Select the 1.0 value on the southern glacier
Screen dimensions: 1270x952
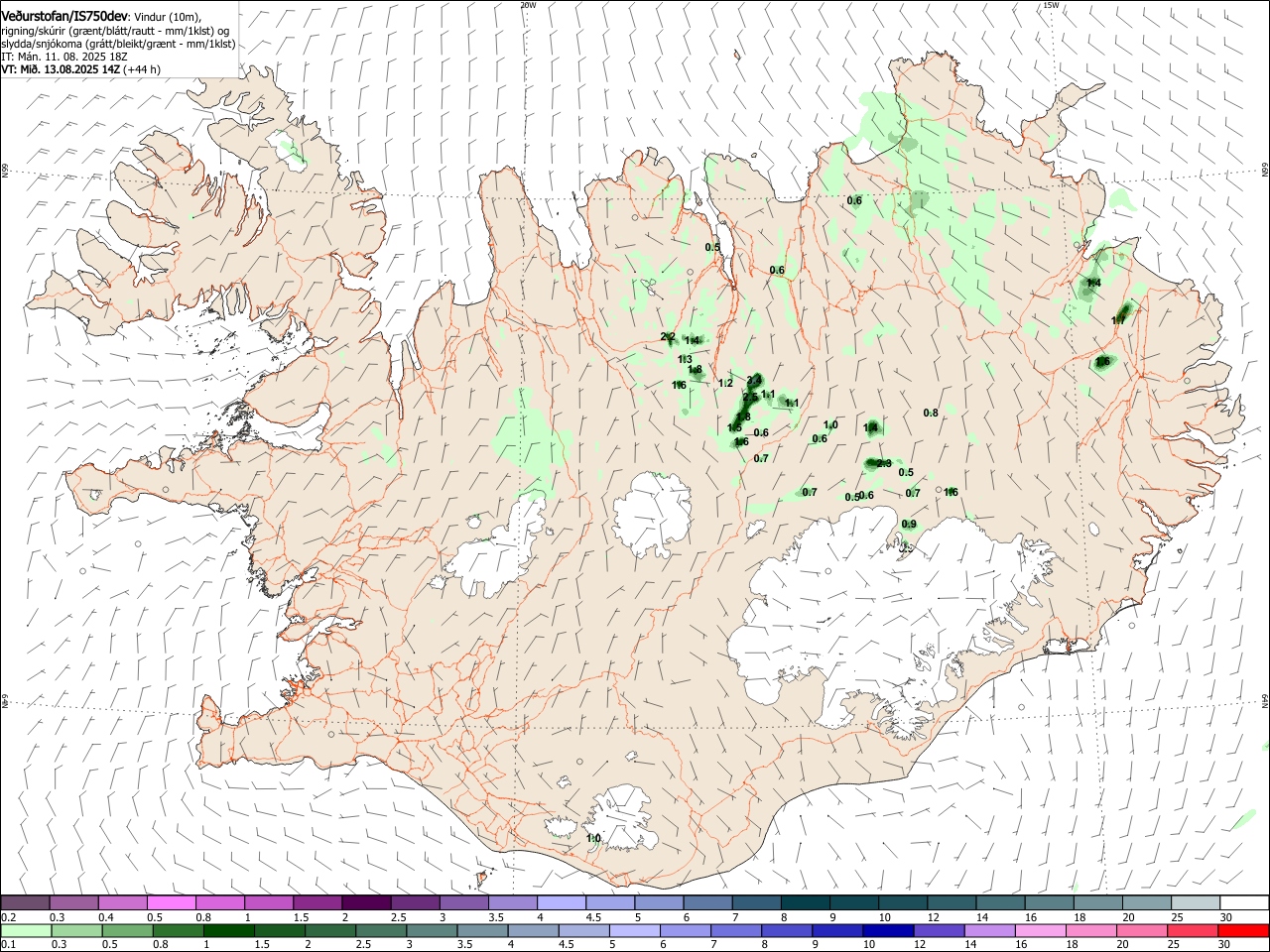[x=593, y=839]
